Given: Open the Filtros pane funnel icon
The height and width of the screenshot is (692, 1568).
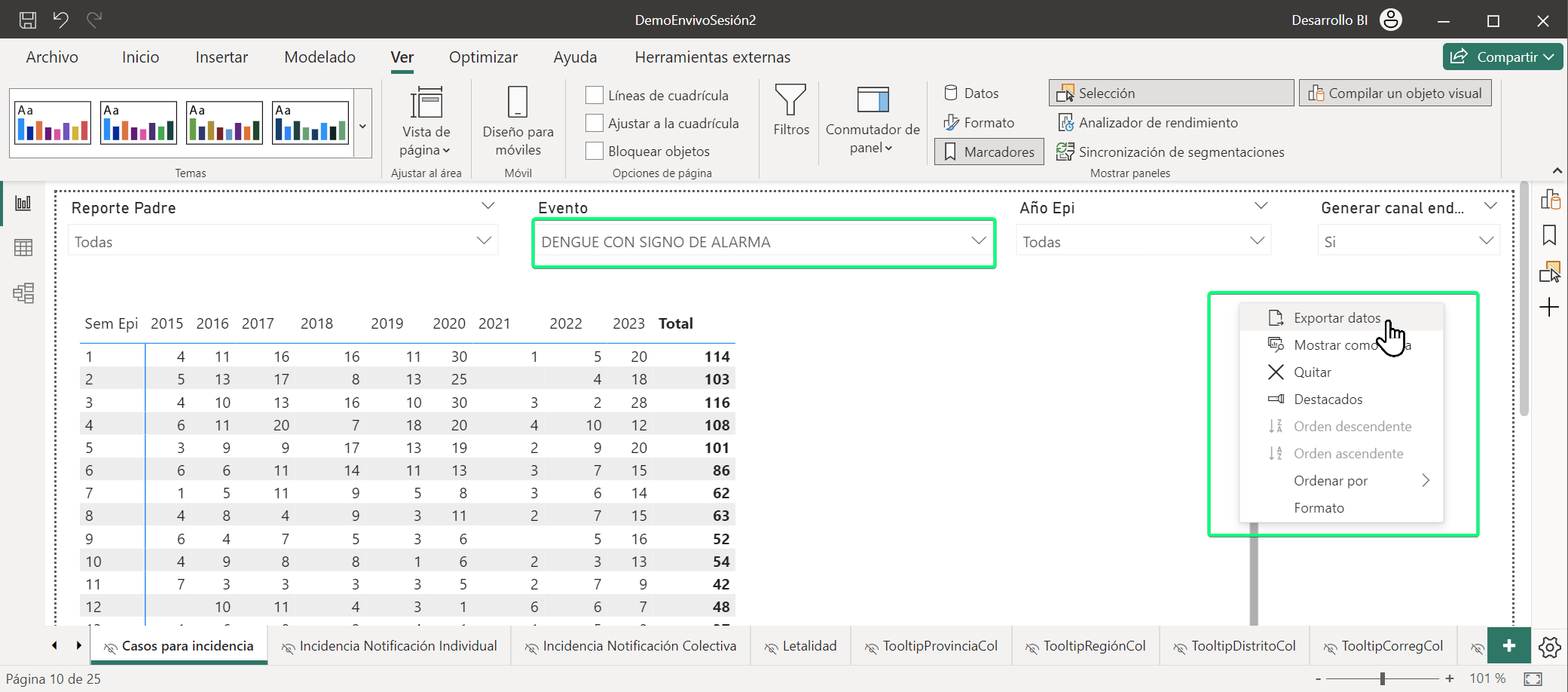Looking at the screenshot, I should pos(790,110).
